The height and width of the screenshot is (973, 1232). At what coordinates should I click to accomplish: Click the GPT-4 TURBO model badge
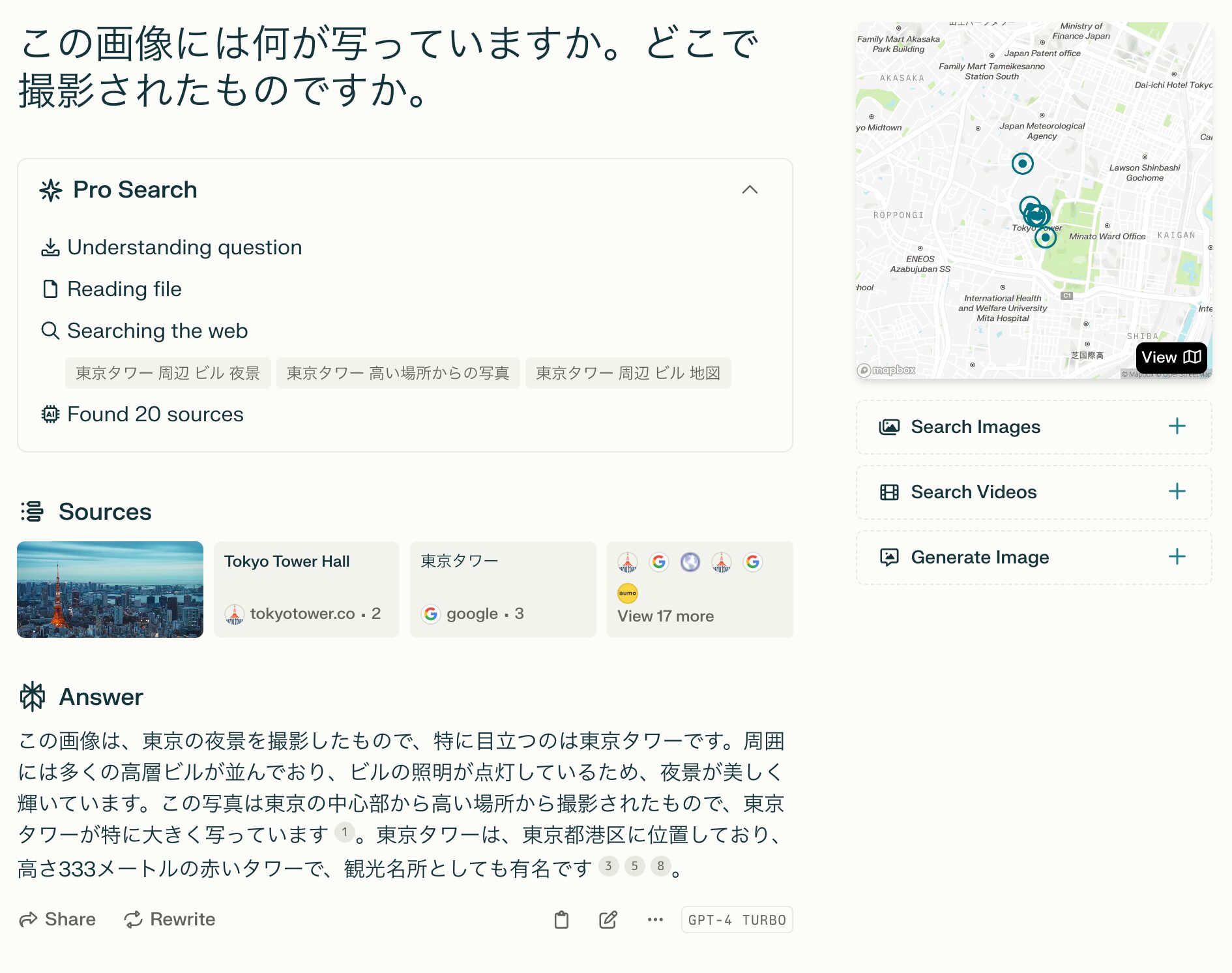click(737, 920)
